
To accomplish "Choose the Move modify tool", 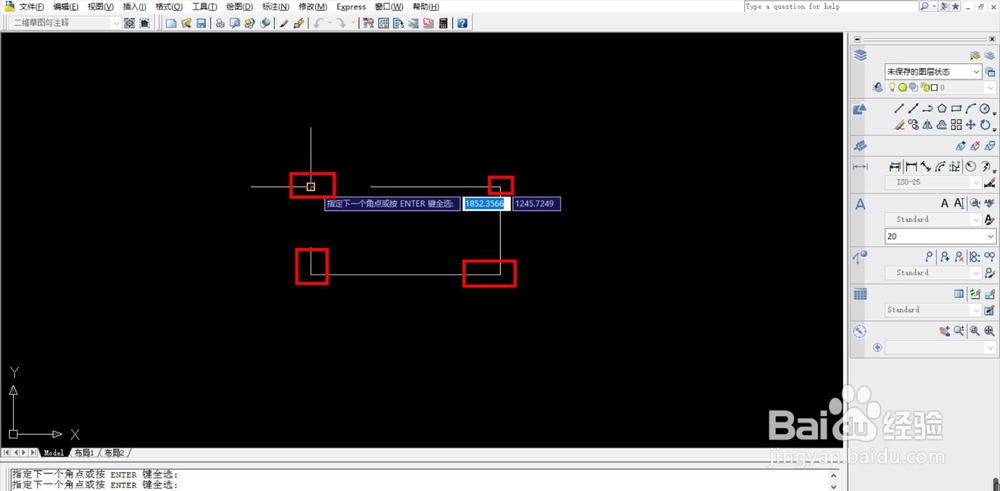I will (x=970, y=125).
